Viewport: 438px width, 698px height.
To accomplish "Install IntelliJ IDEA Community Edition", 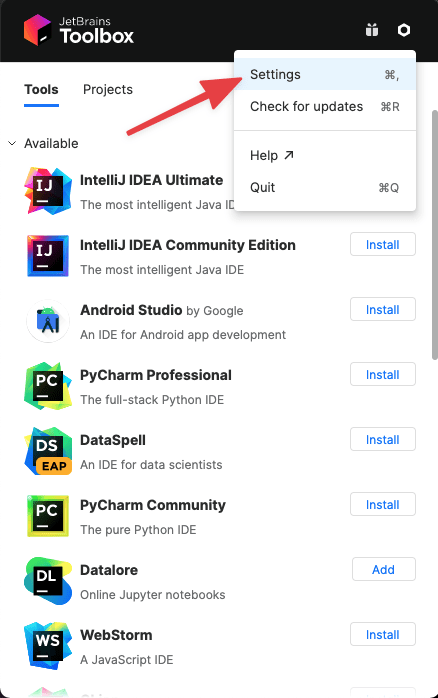I will 383,244.
